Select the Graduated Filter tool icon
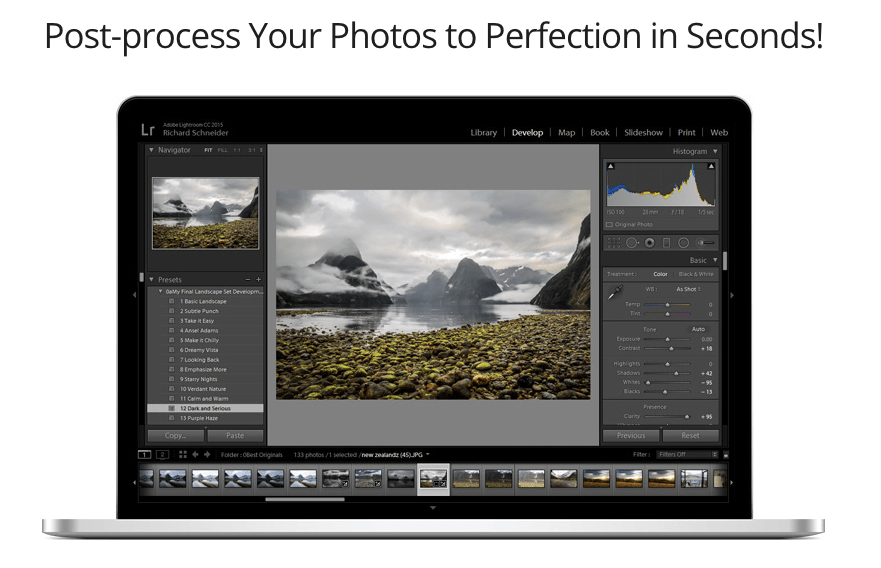The image size is (881, 568). pos(666,243)
